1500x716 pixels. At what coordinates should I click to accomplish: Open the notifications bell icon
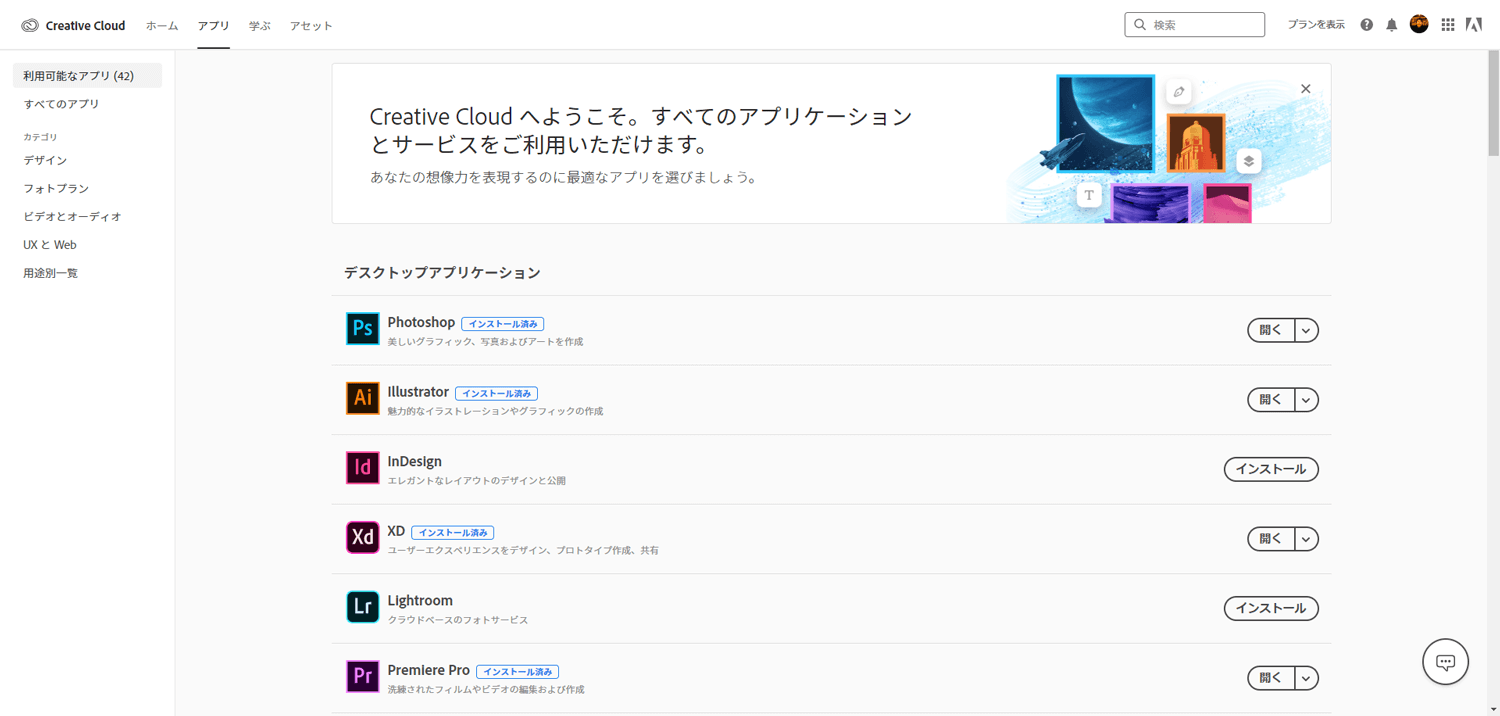point(1391,25)
